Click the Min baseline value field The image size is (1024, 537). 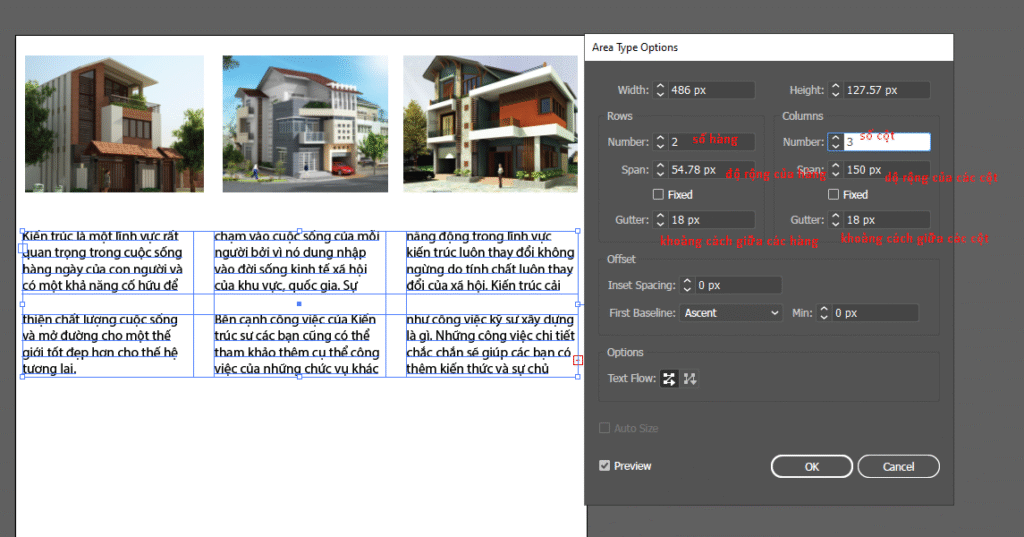(x=875, y=313)
